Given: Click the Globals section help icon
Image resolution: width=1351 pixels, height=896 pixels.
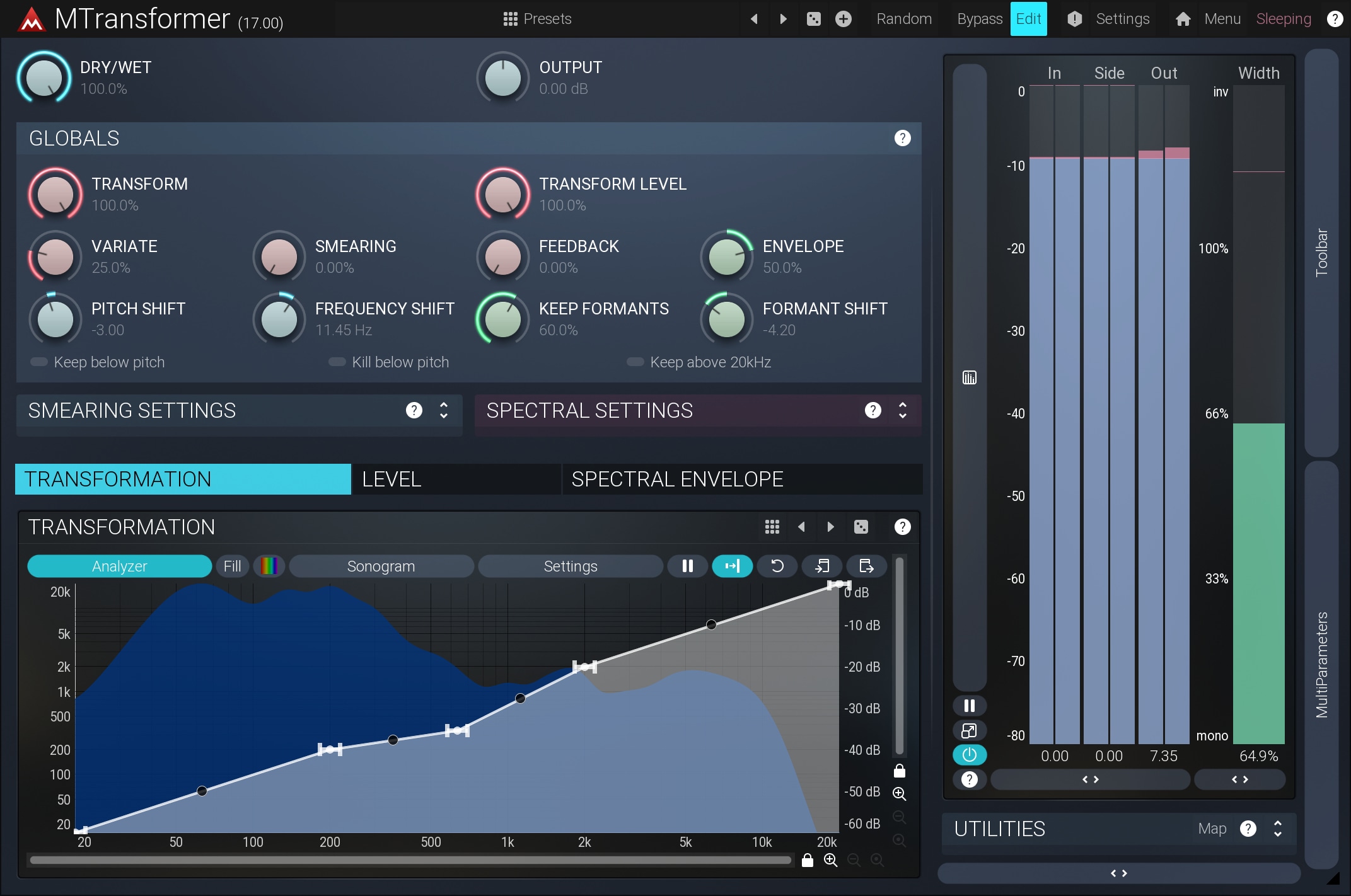Looking at the screenshot, I should pos(902,138).
